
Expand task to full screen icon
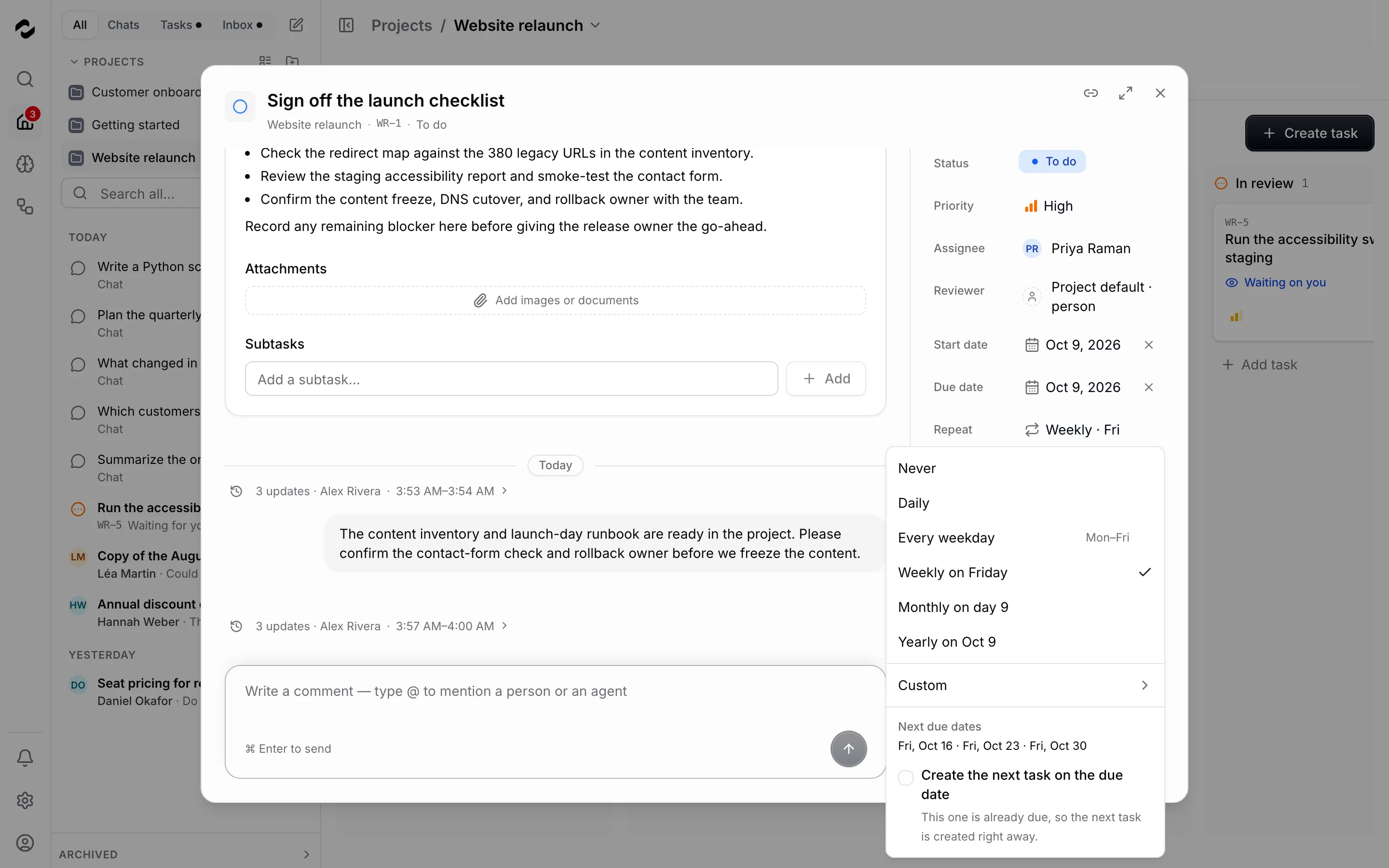[x=1126, y=93]
